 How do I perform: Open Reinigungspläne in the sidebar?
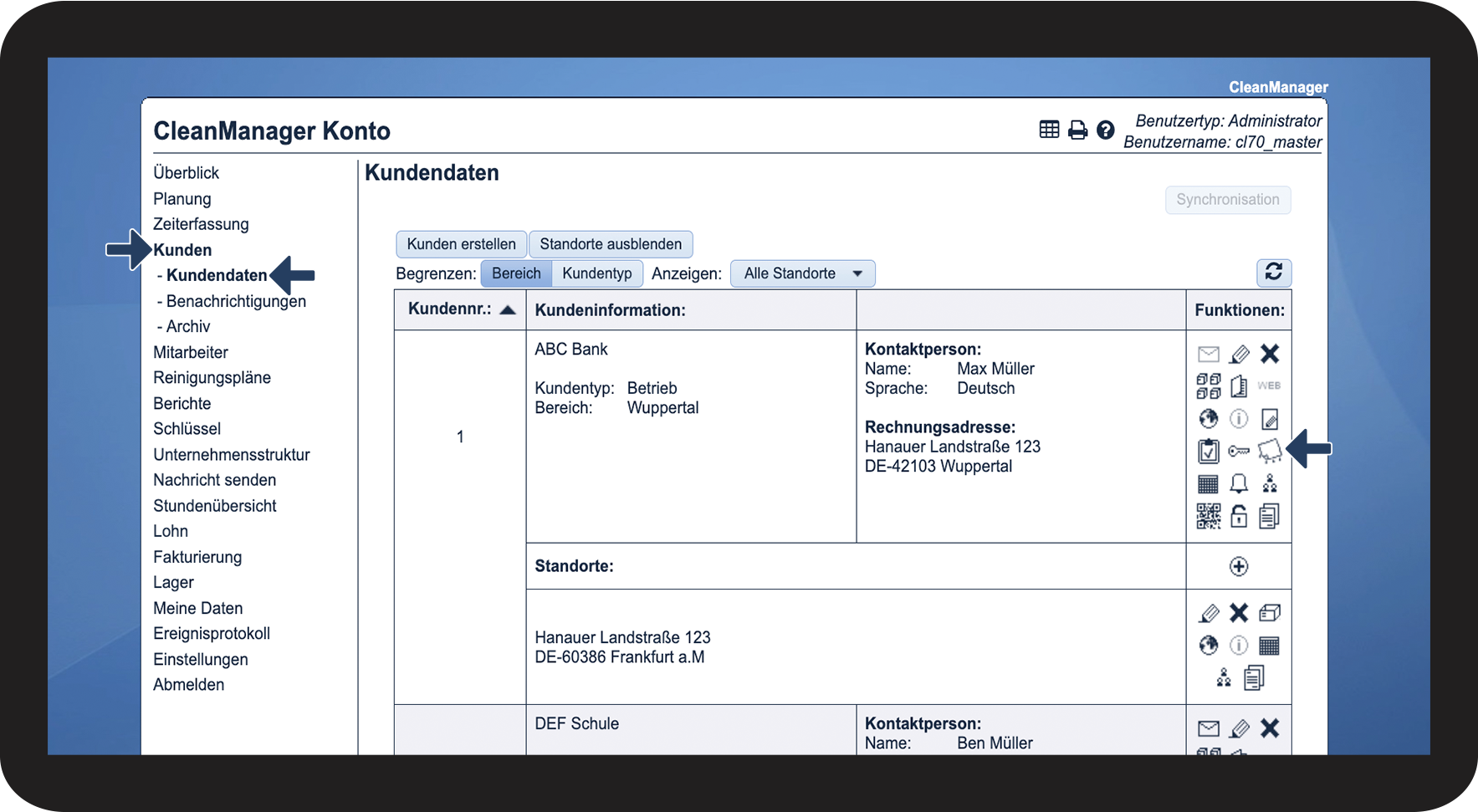pyautogui.click(x=212, y=377)
